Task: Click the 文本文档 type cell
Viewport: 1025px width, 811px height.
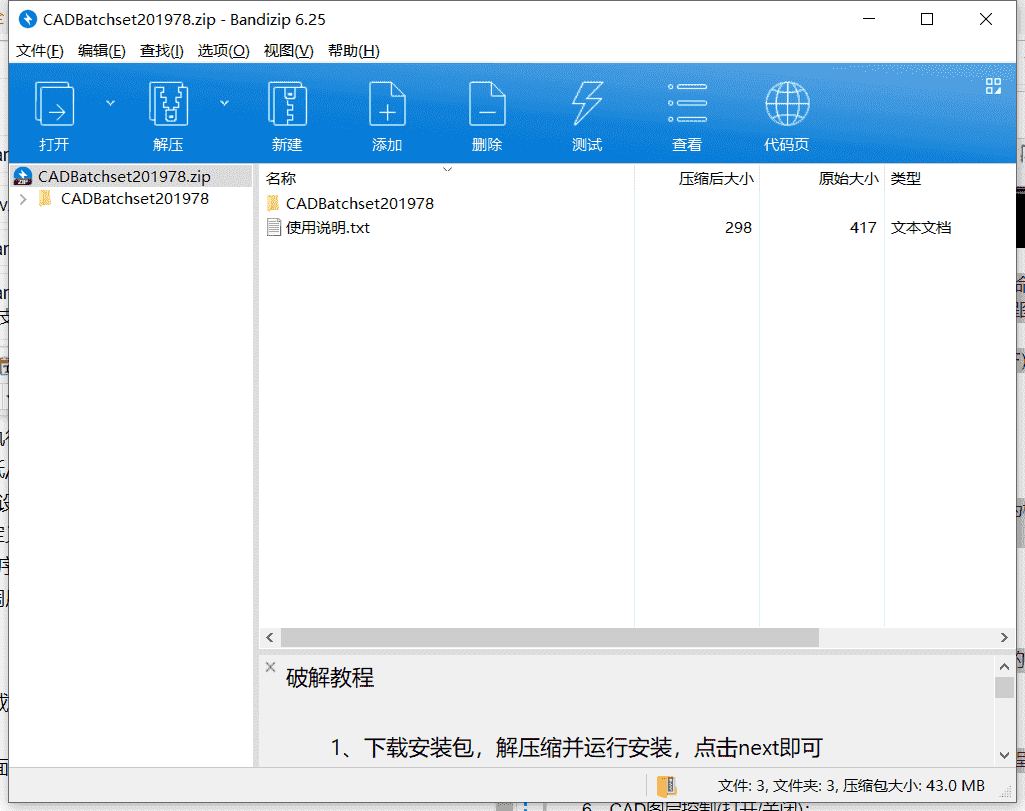Action: (x=920, y=227)
